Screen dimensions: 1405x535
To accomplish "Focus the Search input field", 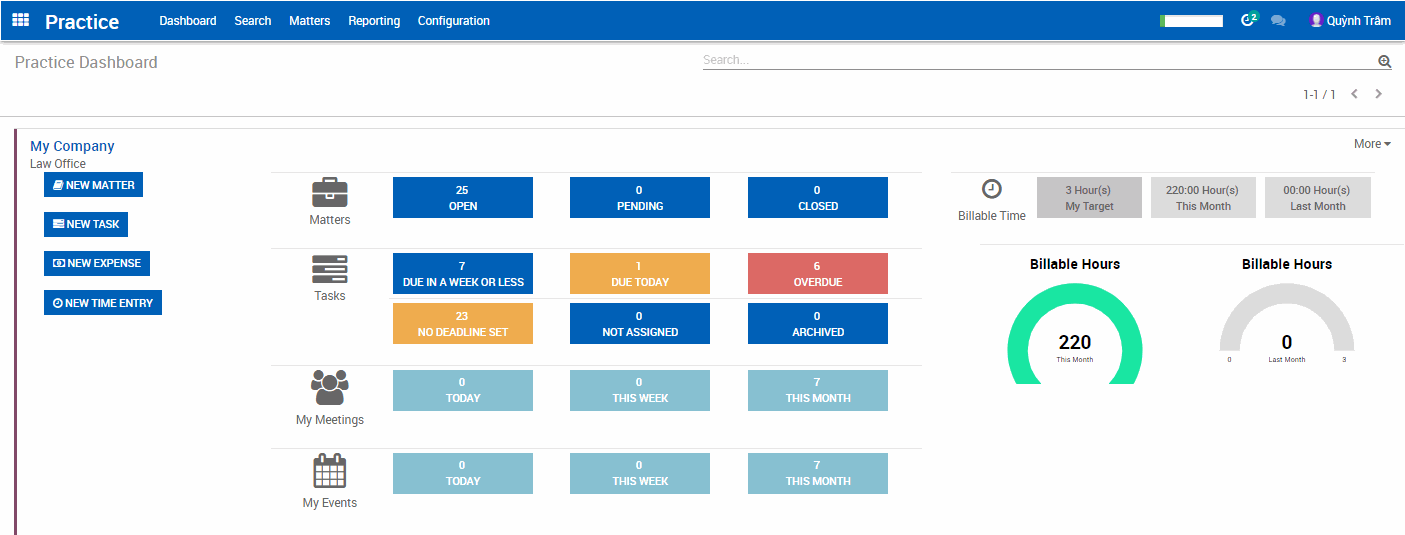I will (1039, 60).
